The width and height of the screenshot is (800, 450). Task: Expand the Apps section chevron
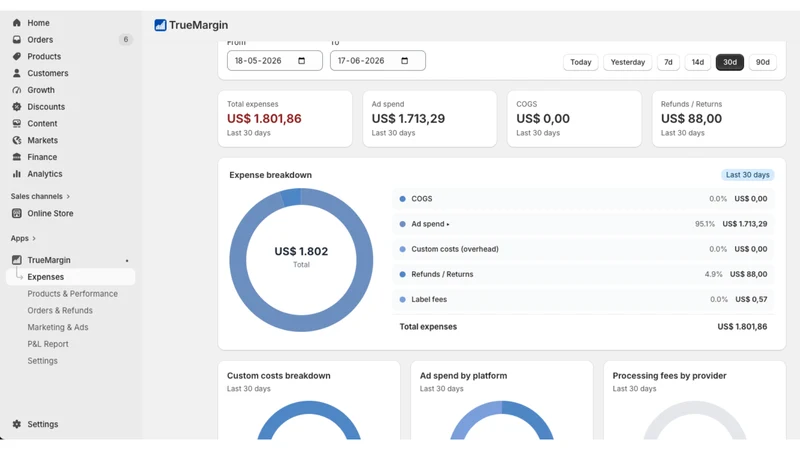click(34, 238)
